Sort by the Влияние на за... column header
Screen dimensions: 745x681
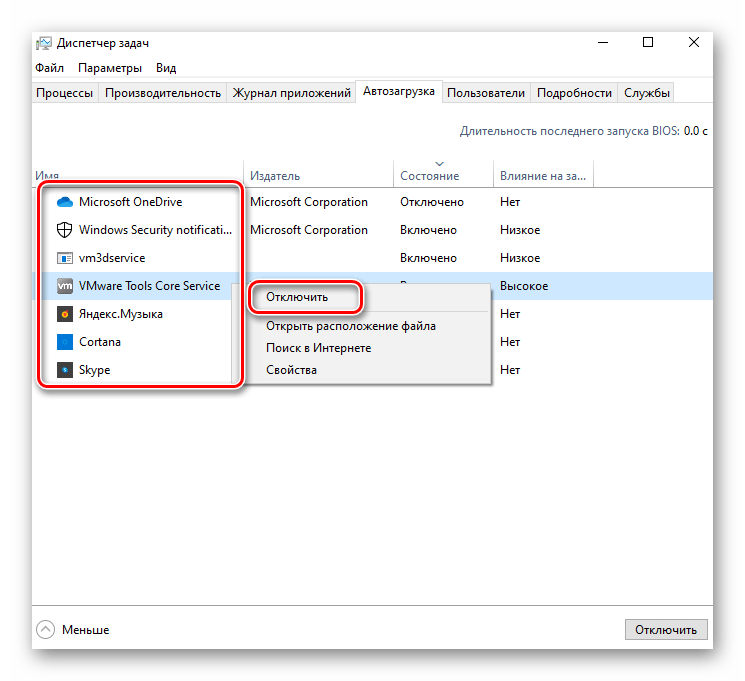tap(543, 176)
